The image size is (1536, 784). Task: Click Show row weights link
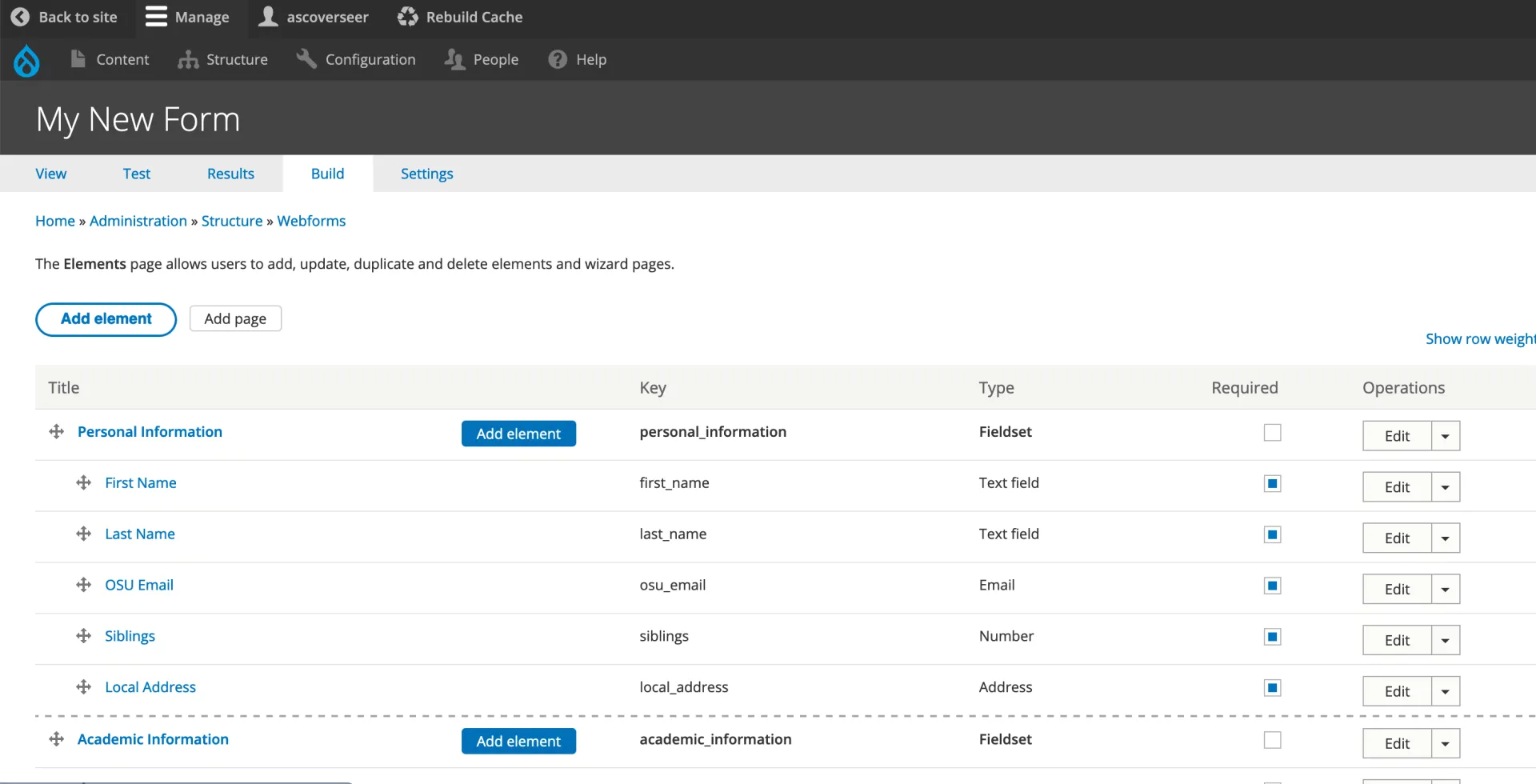(x=1480, y=339)
